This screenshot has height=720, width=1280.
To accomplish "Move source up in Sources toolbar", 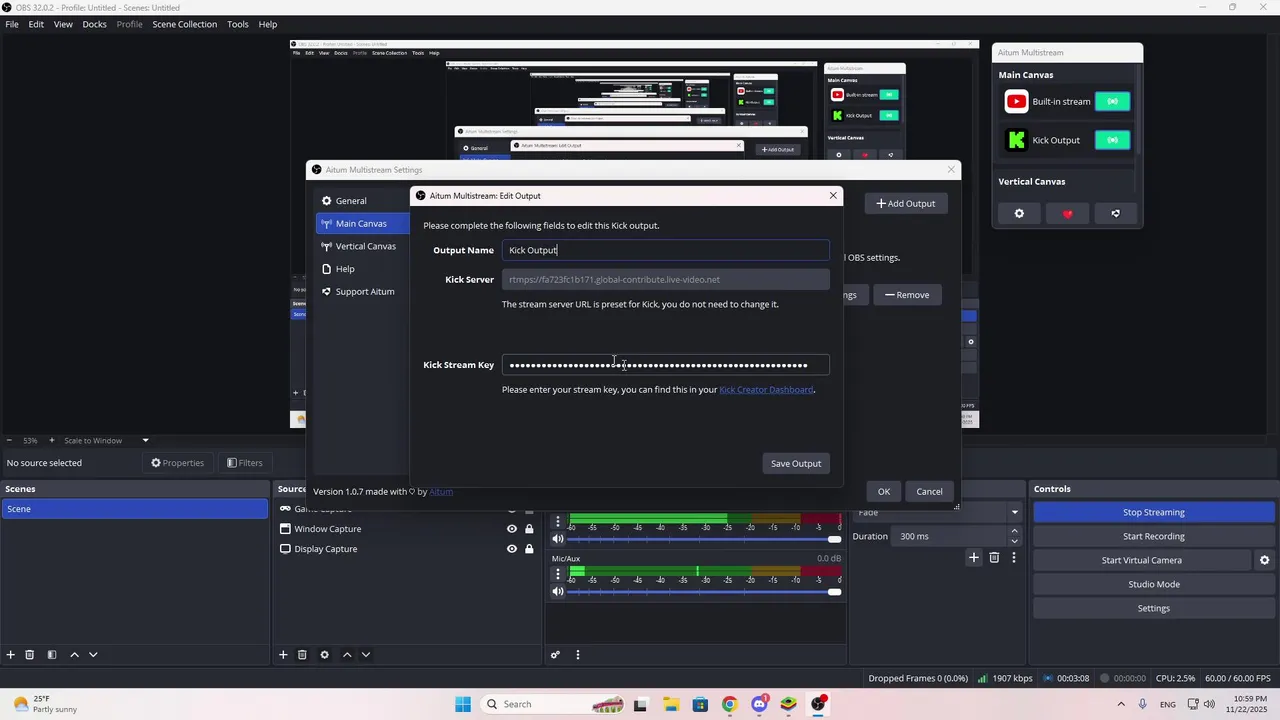I will pyautogui.click(x=347, y=655).
